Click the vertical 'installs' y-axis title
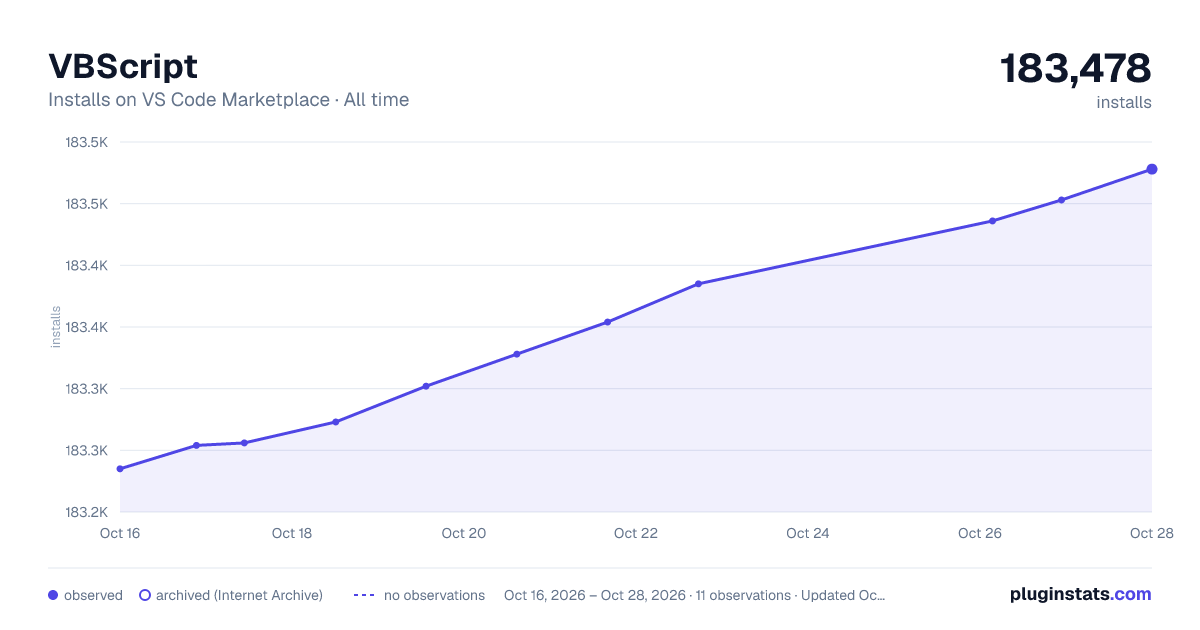Image resolution: width=1200 pixels, height=630 pixels. point(56,327)
